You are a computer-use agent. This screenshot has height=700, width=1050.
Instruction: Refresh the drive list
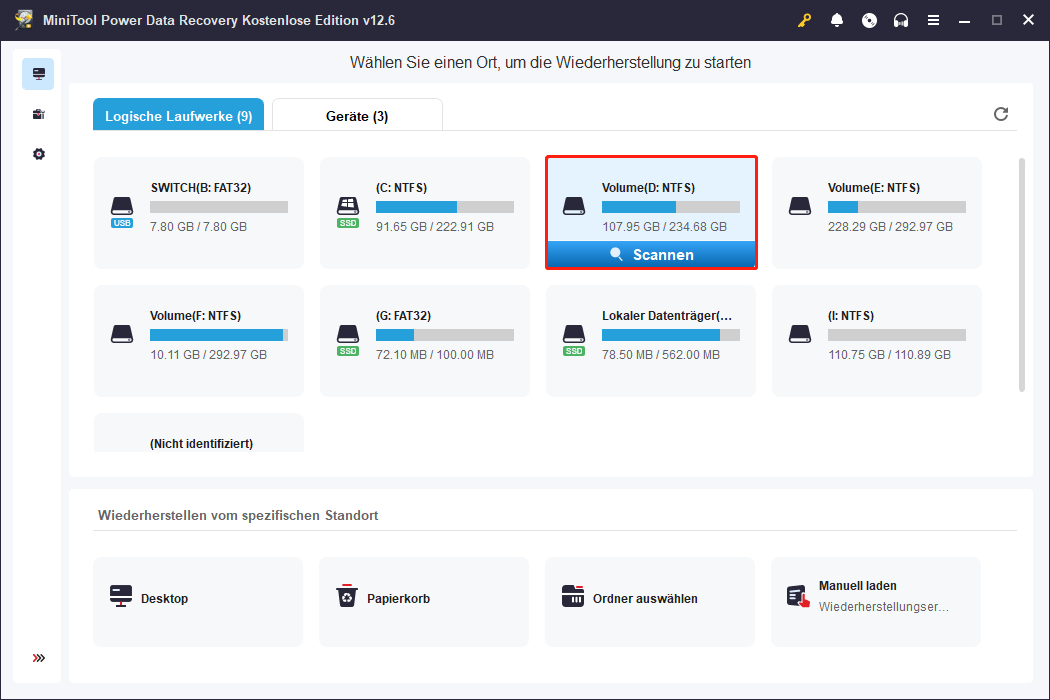click(1001, 114)
